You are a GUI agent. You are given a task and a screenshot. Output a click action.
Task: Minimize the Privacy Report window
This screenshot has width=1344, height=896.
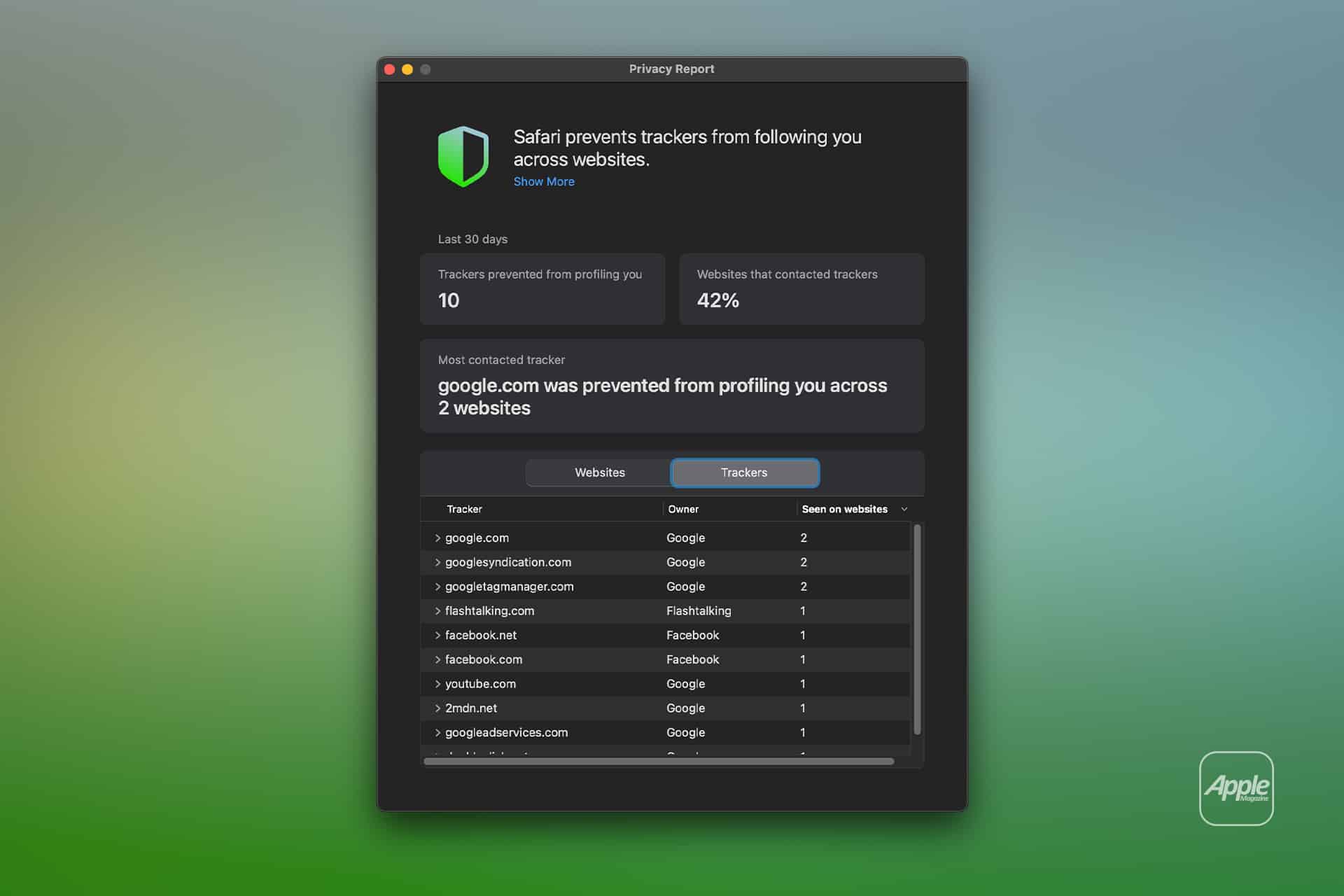(x=407, y=69)
